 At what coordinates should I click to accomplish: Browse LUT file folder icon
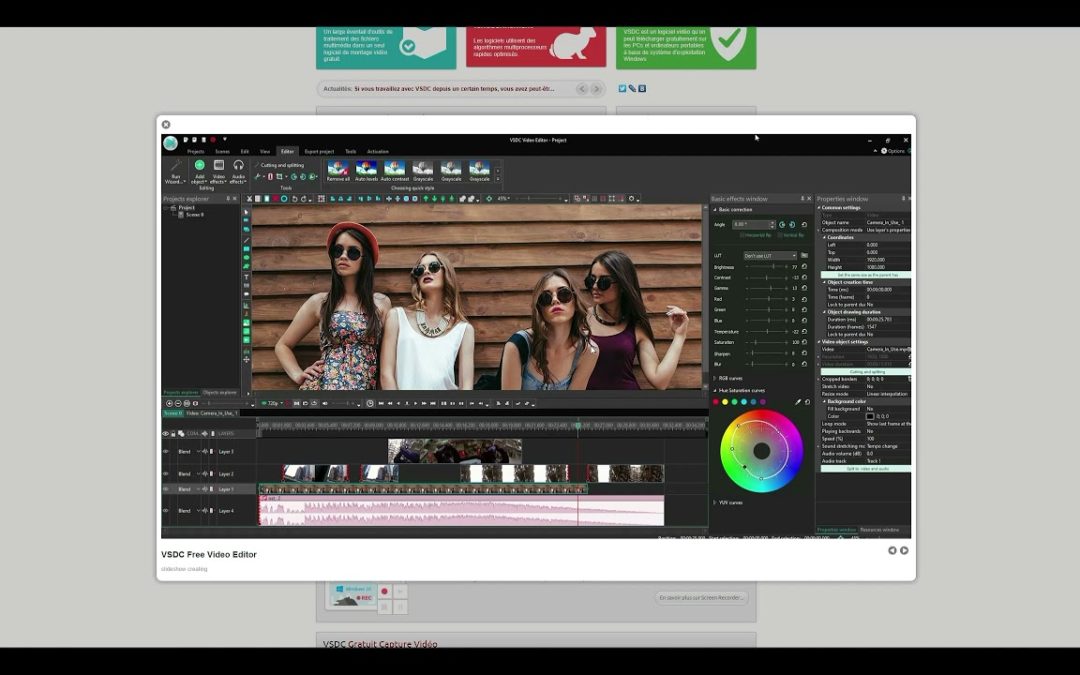[804, 256]
